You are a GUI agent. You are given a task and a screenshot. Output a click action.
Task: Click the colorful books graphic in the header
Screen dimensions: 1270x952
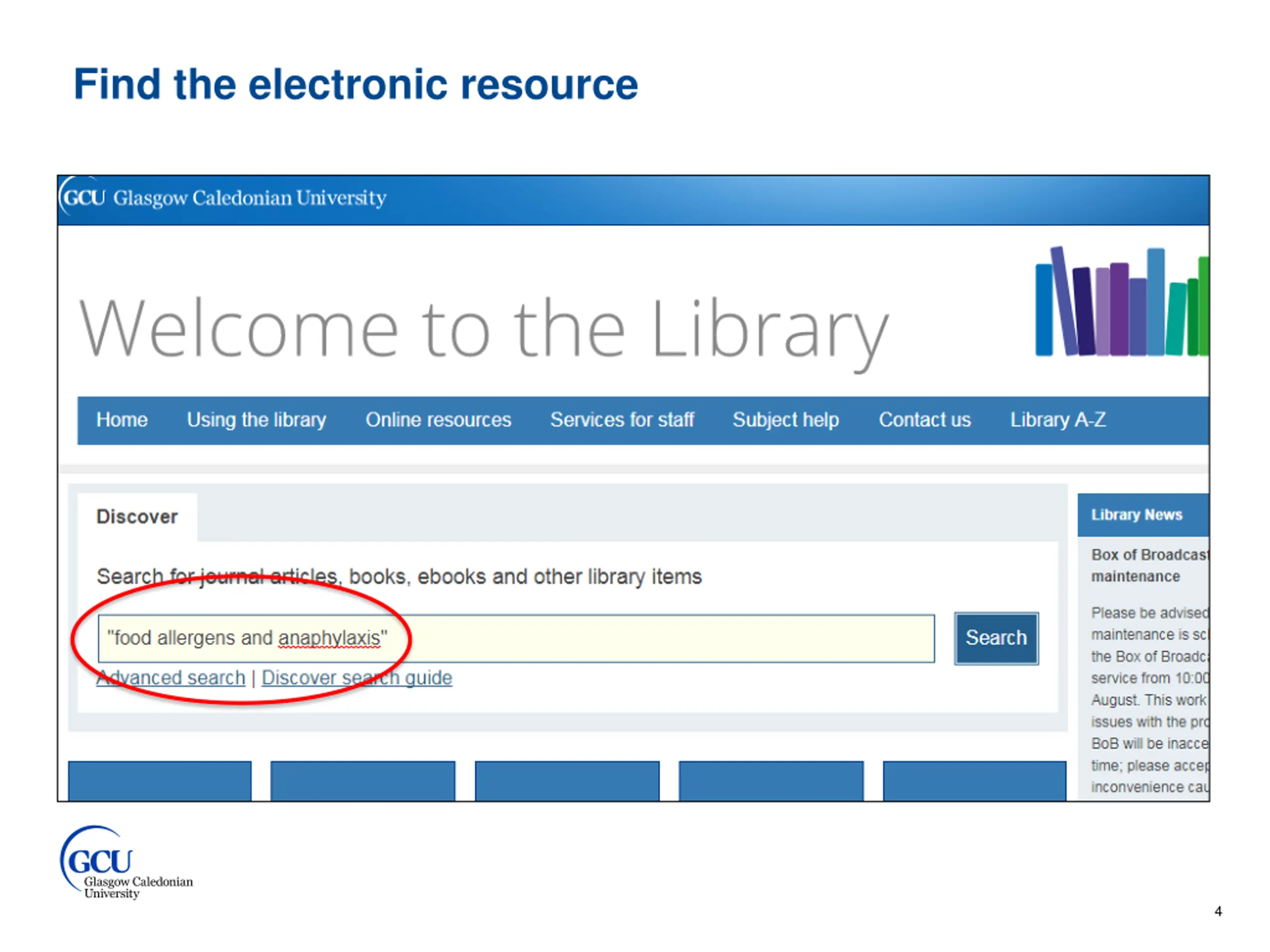coord(1122,301)
